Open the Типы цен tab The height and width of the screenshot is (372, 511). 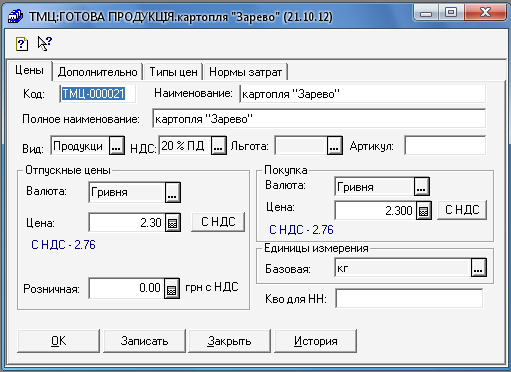point(173,72)
